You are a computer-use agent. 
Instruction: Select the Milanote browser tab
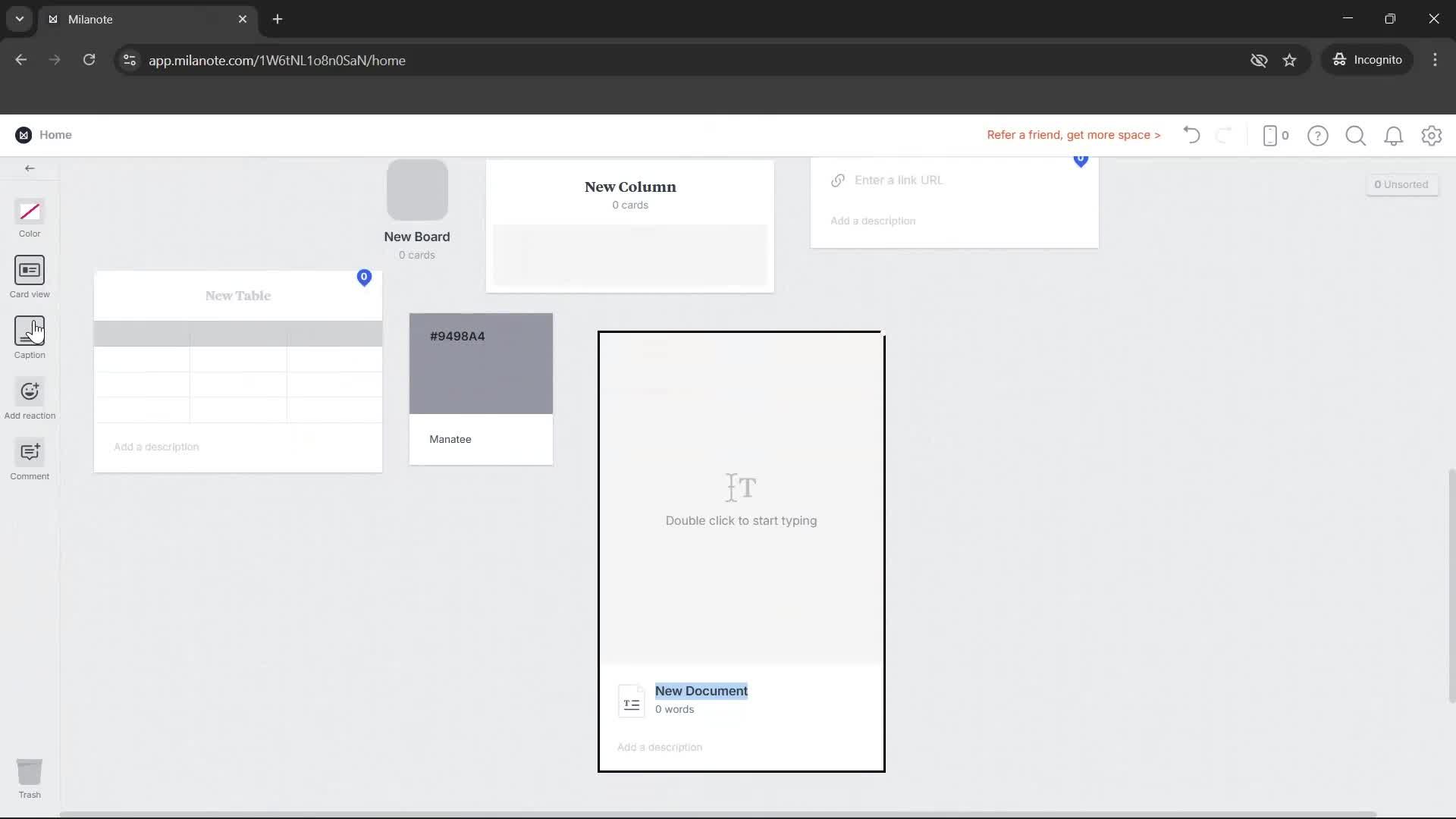click(114, 19)
